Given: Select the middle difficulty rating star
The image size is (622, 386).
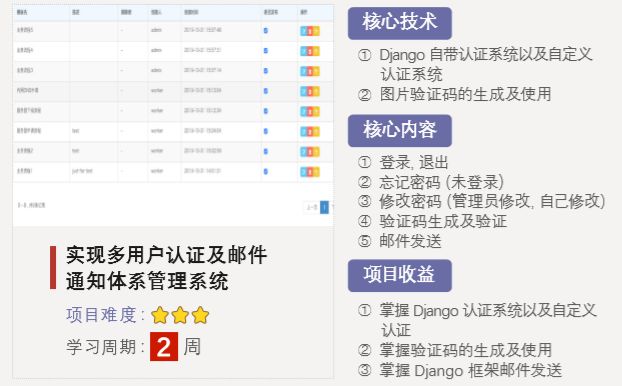Looking at the screenshot, I should [x=180, y=315].
